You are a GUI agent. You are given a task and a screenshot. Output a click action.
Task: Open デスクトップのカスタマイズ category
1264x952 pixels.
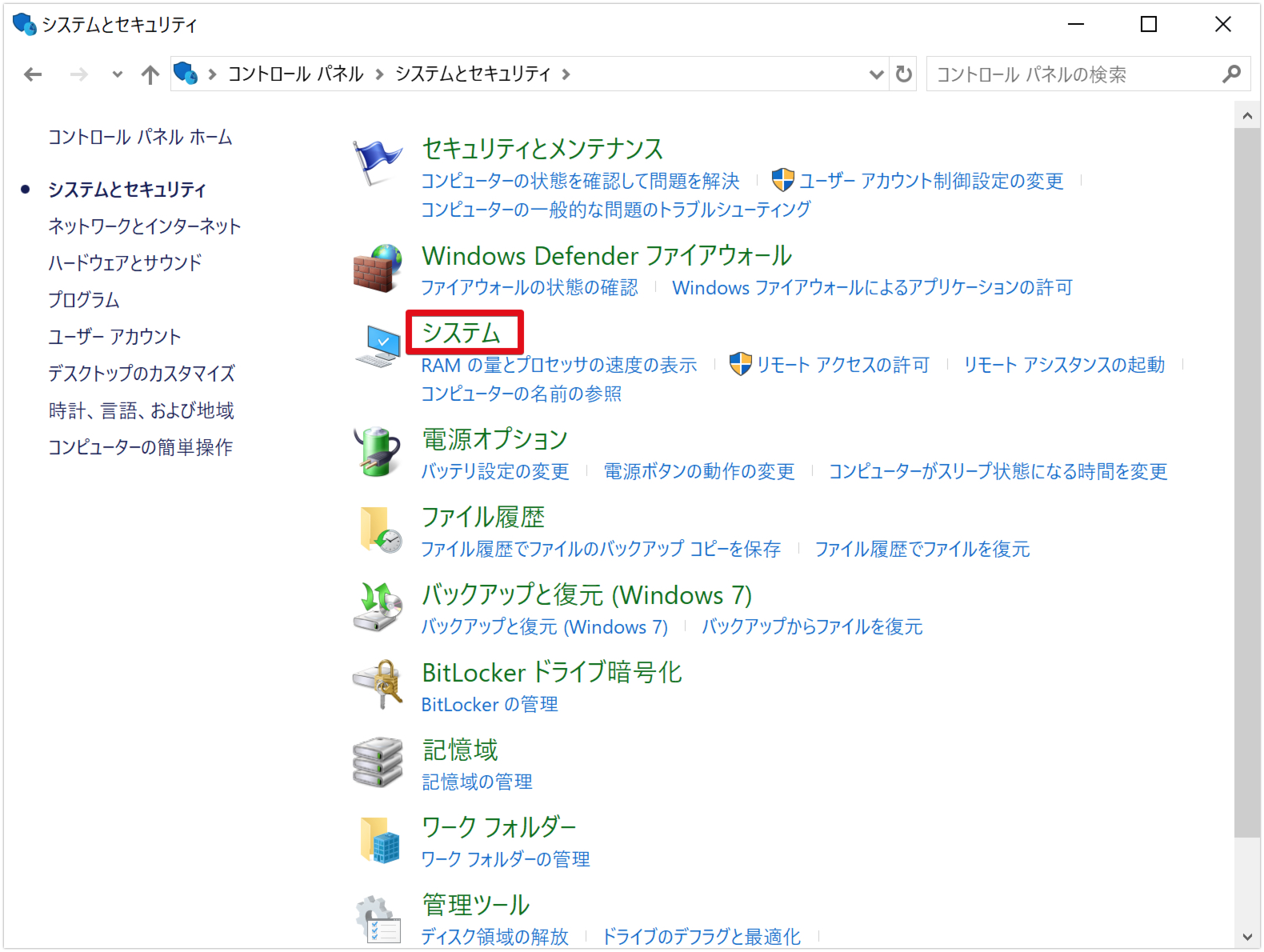(142, 374)
